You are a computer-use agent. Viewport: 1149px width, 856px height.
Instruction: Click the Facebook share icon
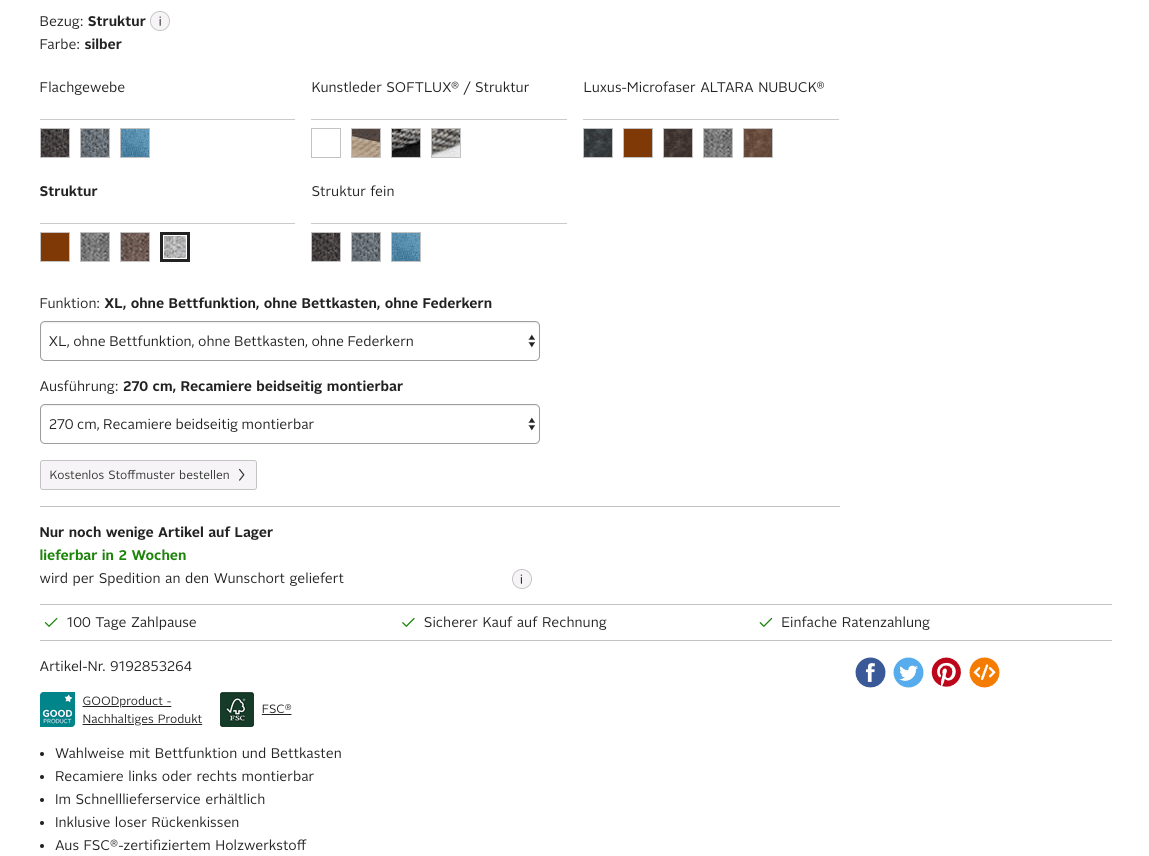(870, 672)
